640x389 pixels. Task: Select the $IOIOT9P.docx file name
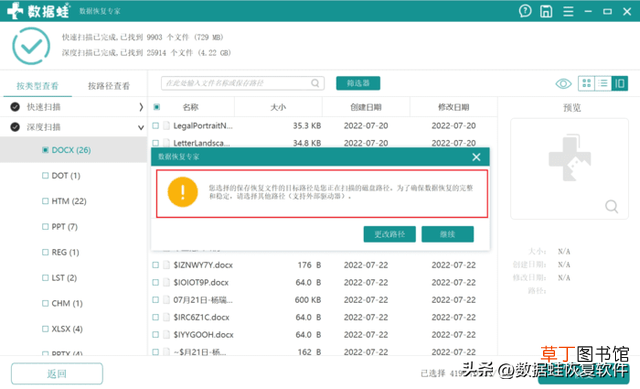tap(201, 282)
